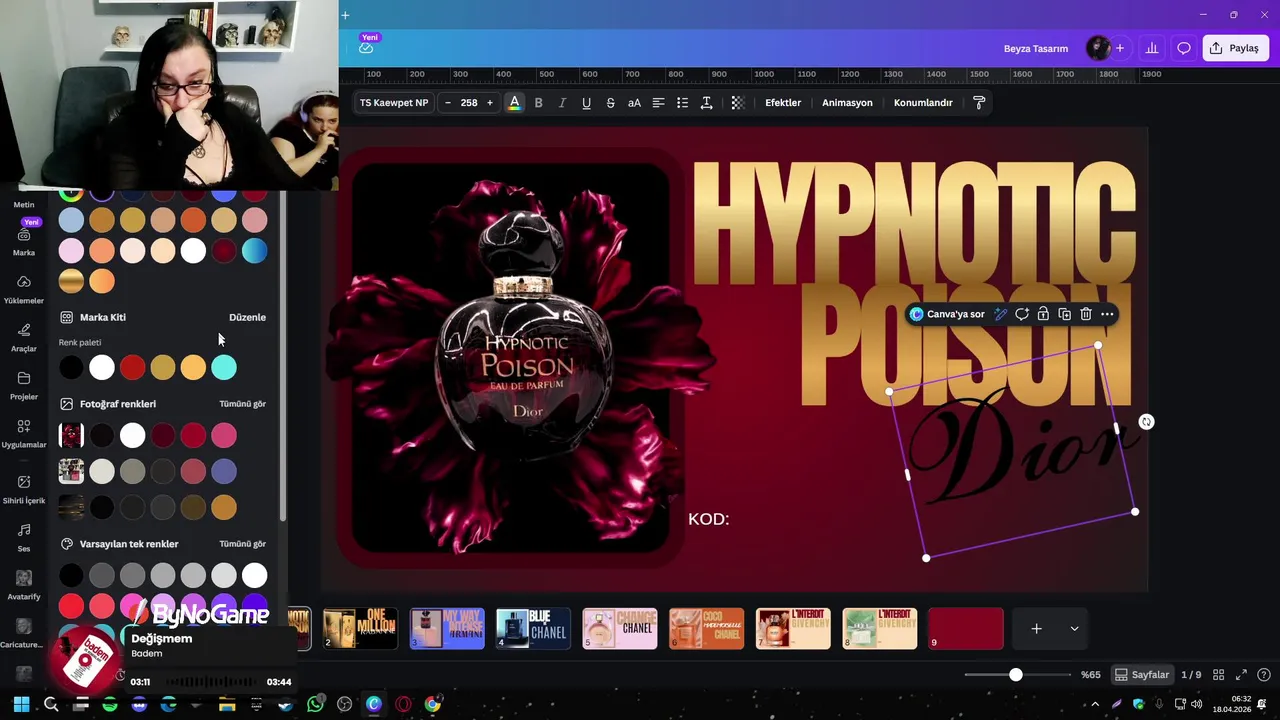Open Sihirli İçerik sidebar tab
Image resolution: width=1280 pixels, height=720 pixels.
pos(24,489)
